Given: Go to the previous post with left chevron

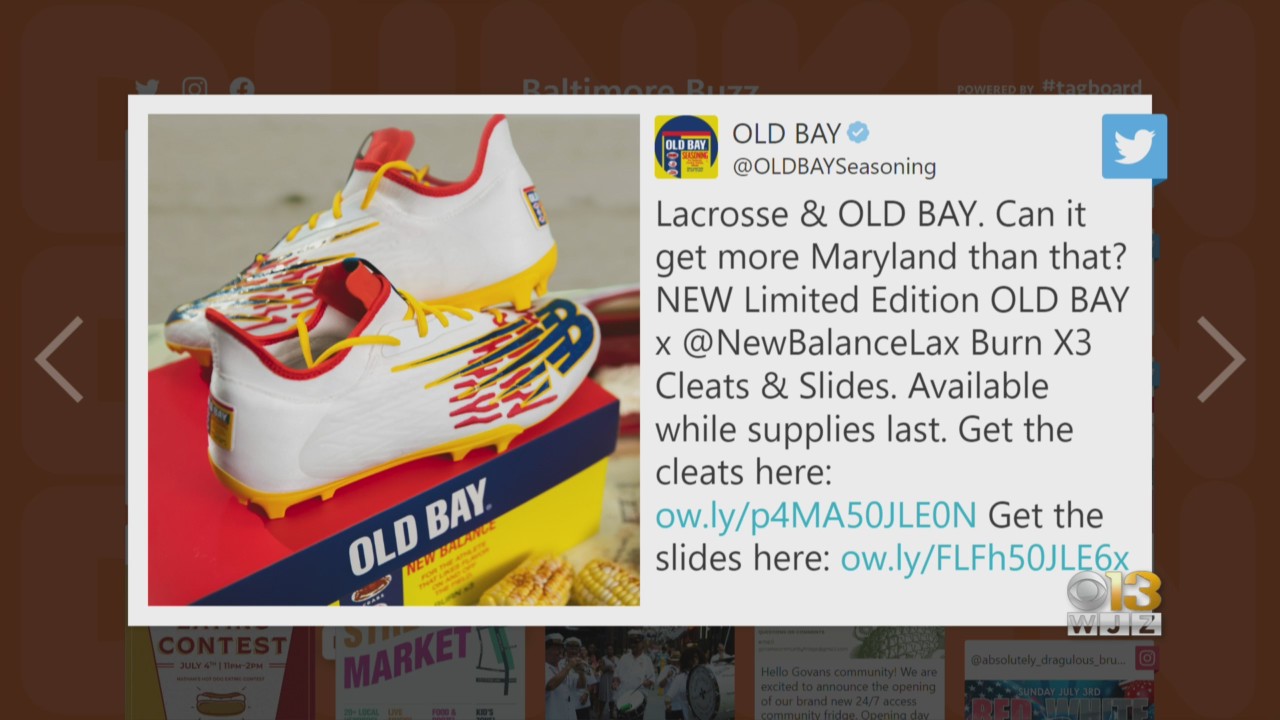Looking at the screenshot, I should click(x=59, y=359).
